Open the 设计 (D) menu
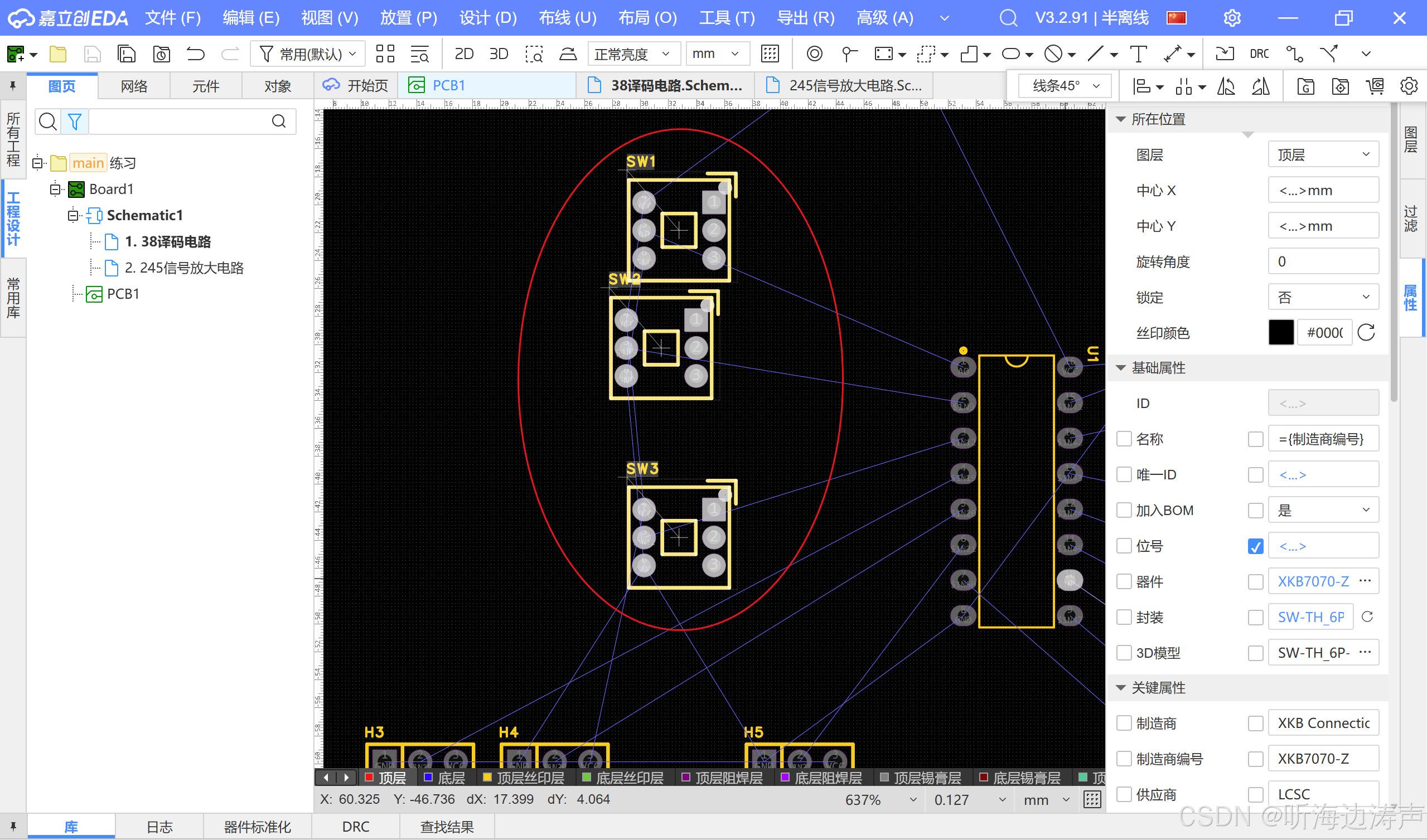1427x840 pixels. [487, 18]
